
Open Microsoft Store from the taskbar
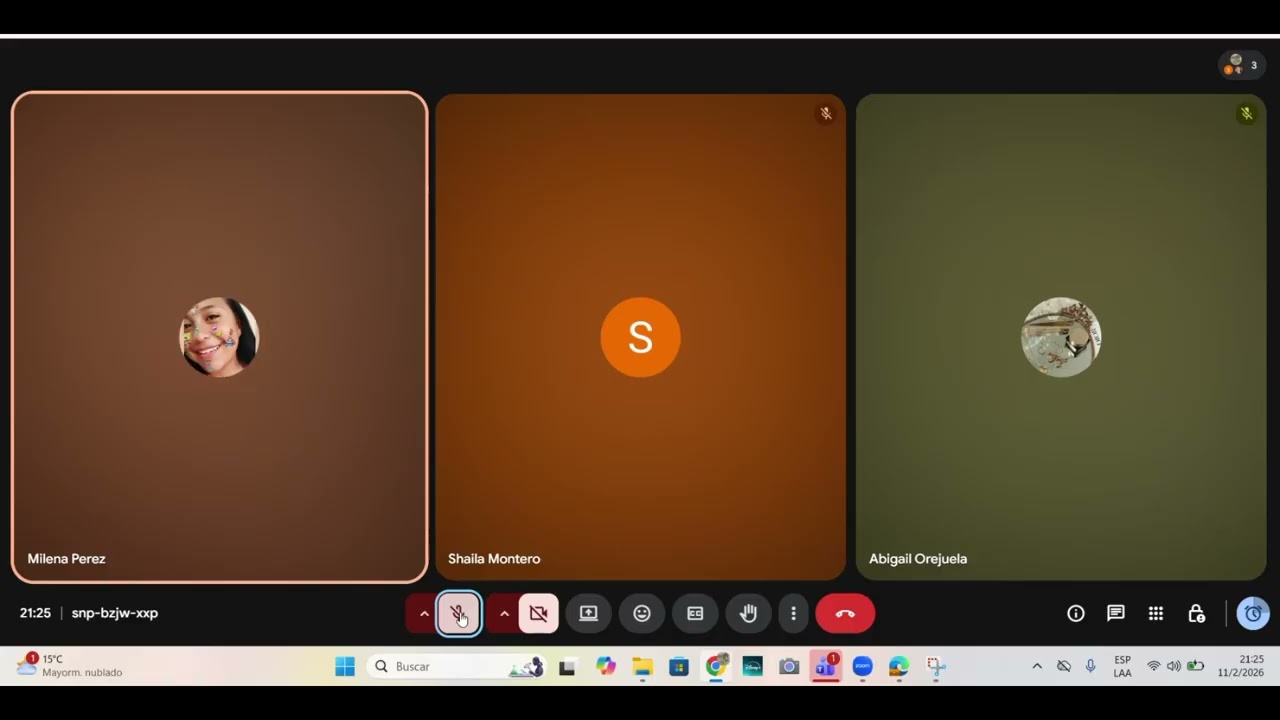tap(679, 667)
